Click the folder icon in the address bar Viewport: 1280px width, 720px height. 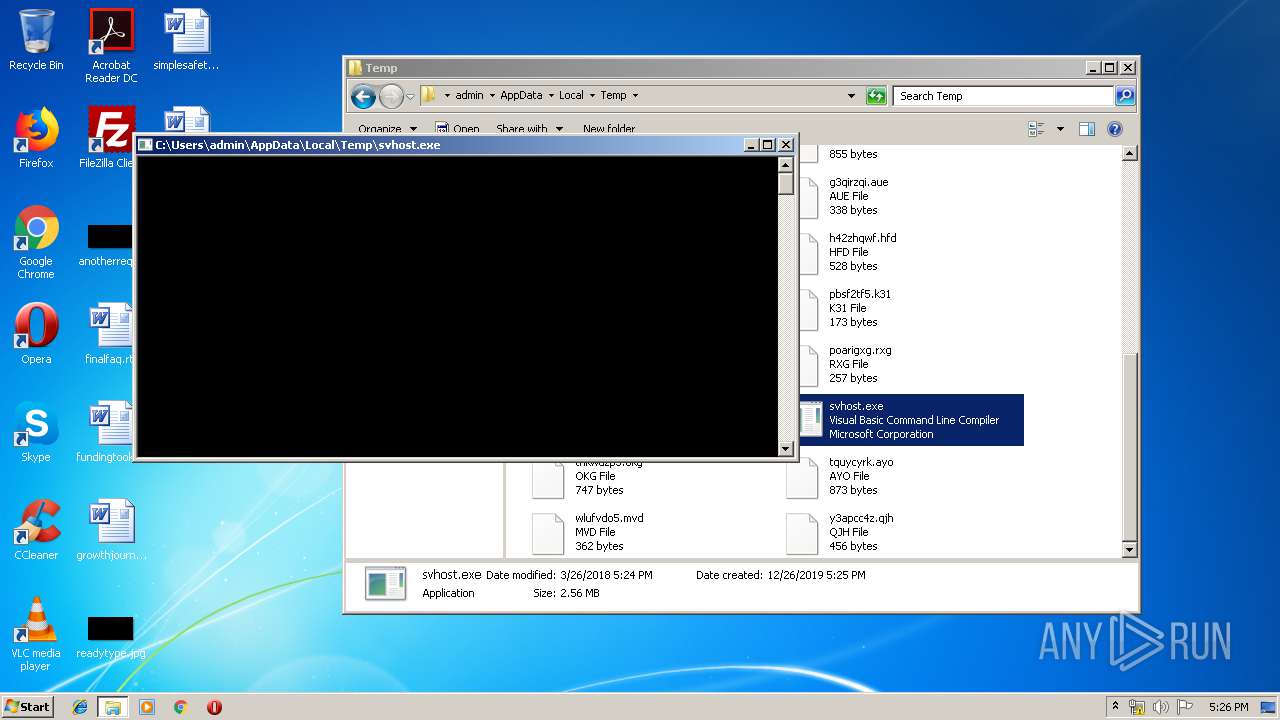point(429,96)
